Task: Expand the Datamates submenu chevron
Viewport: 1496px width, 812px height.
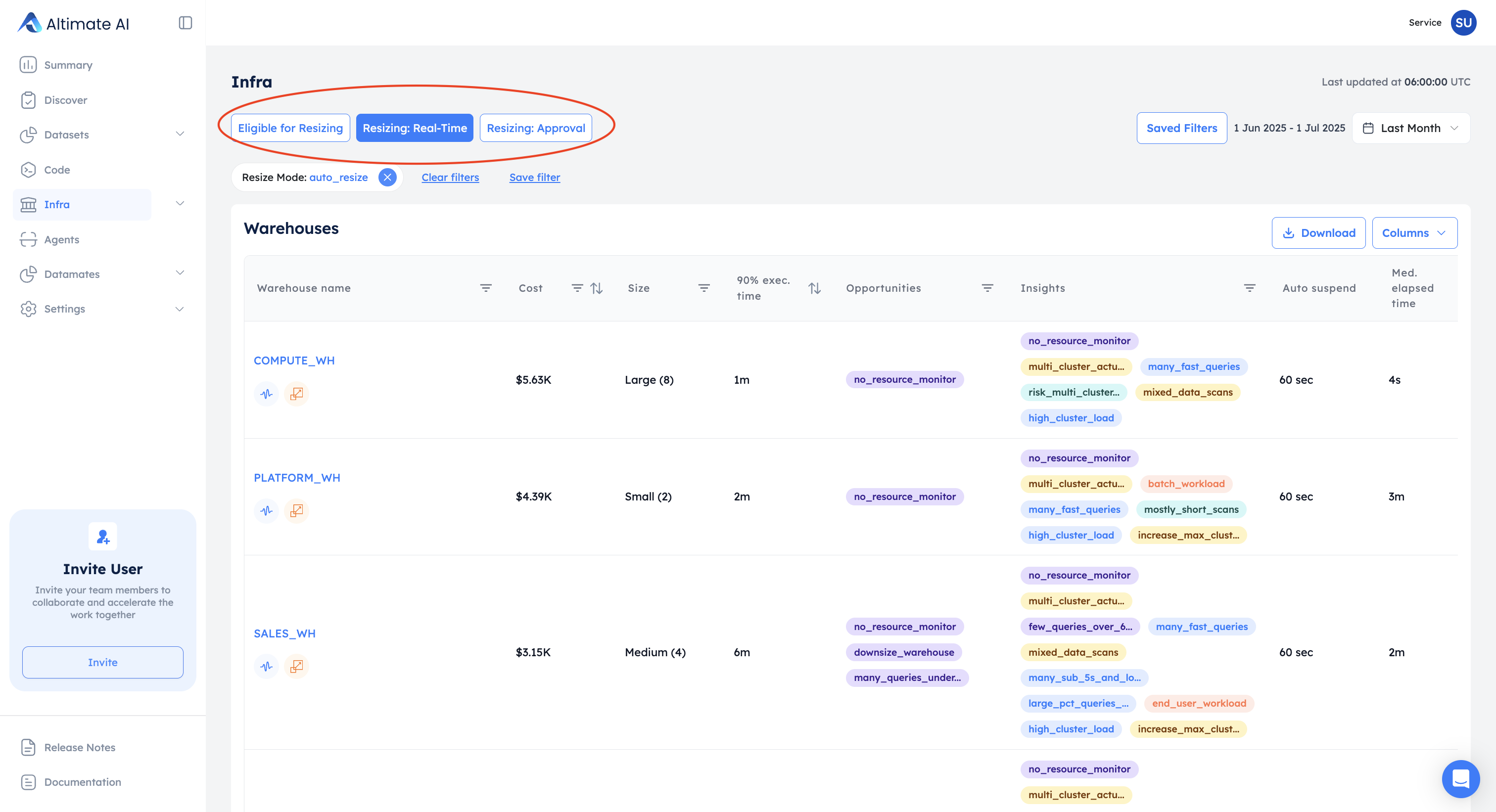Action: [x=180, y=273]
